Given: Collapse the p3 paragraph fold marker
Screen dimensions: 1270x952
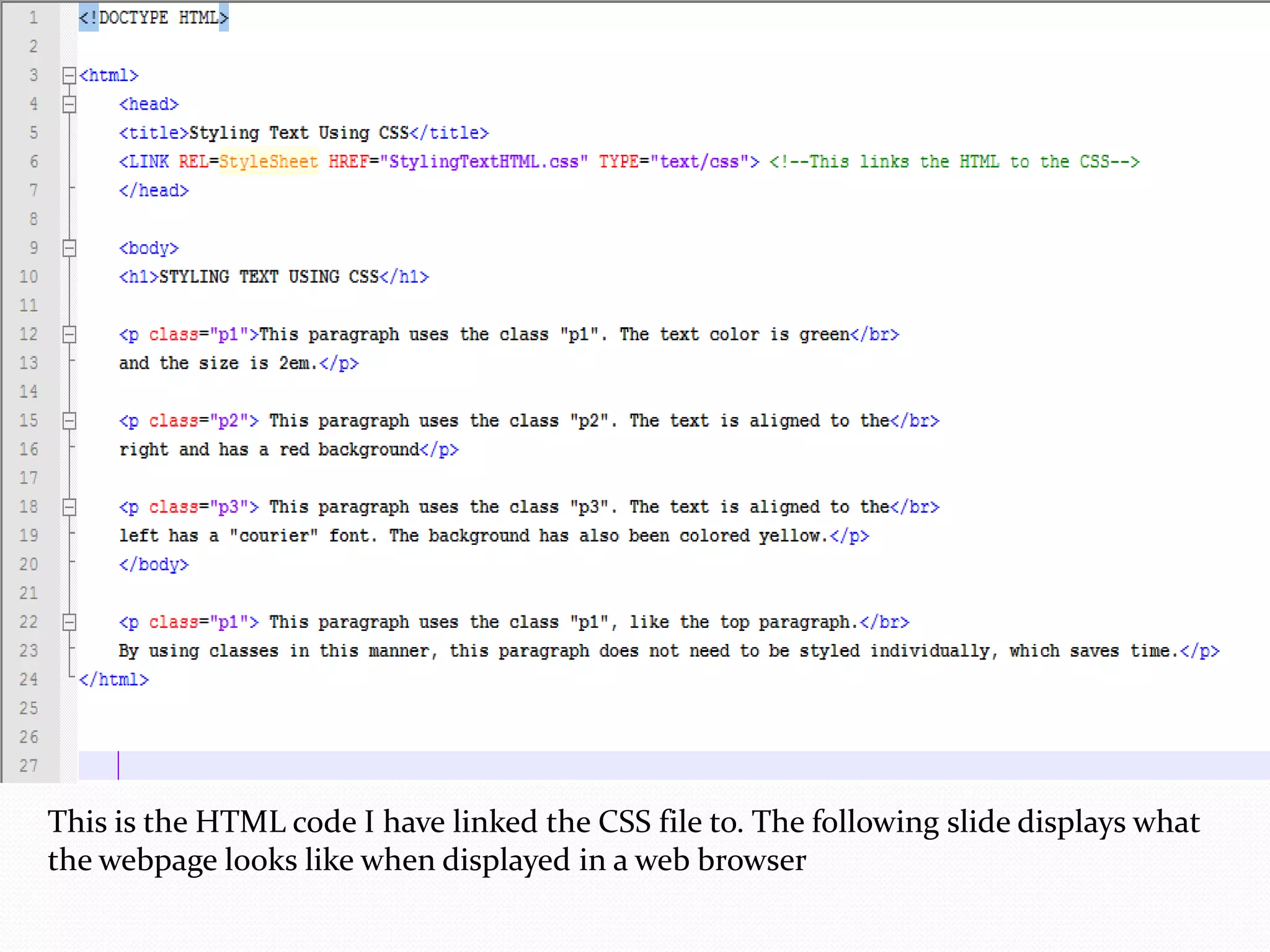Looking at the screenshot, I should tap(69, 507).
